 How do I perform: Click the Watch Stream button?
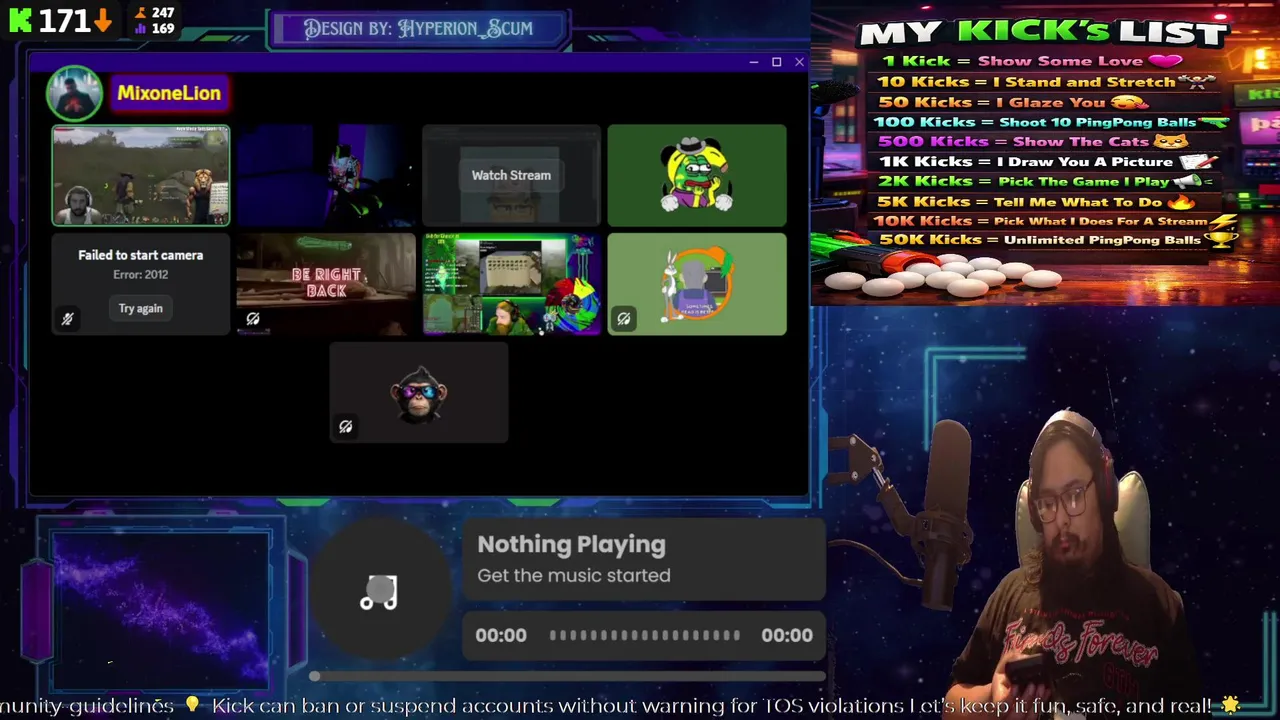511,175
